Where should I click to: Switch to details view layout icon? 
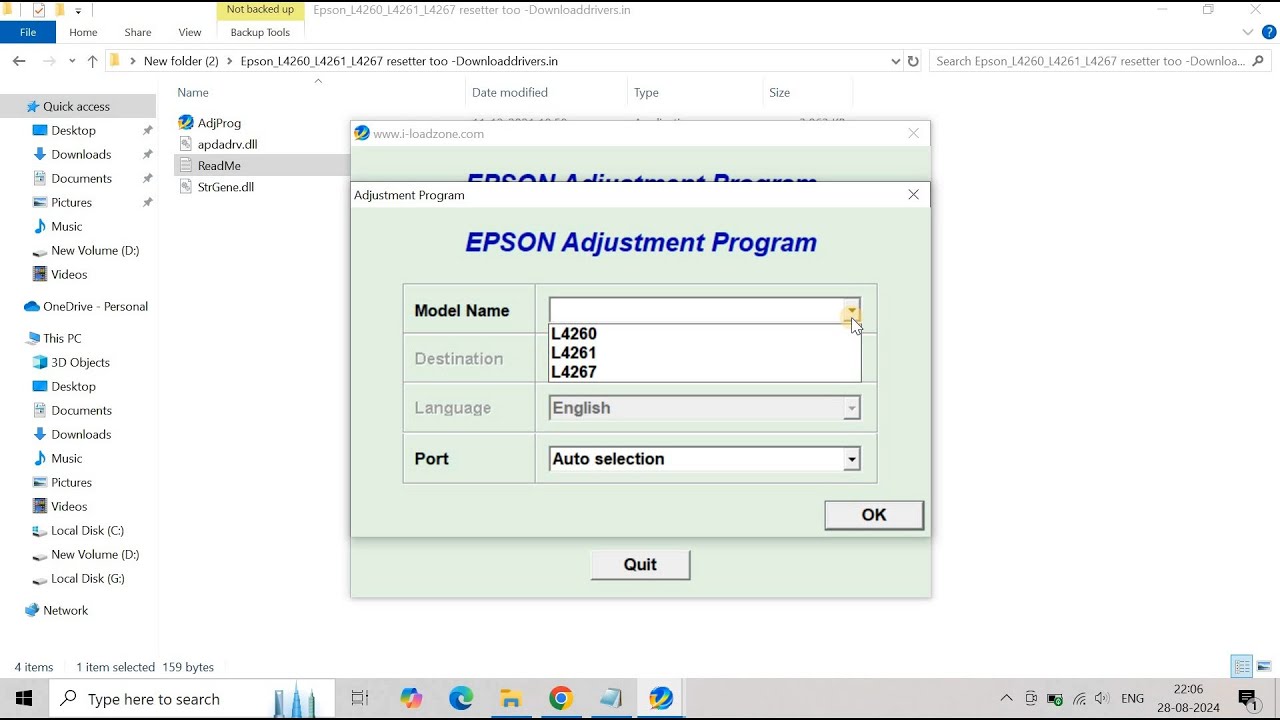[1242, 667]
